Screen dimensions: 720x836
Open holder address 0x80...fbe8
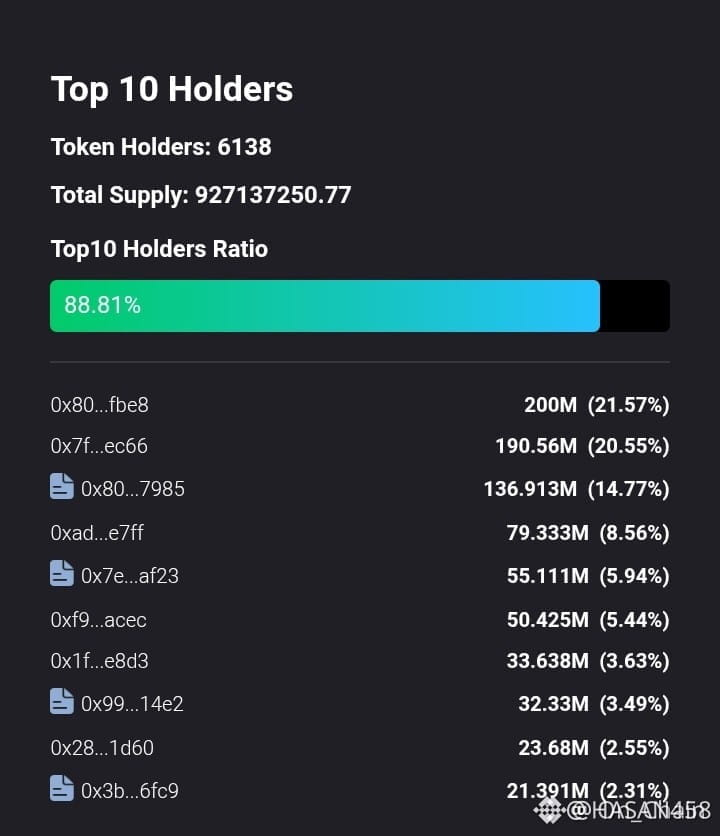100,405
